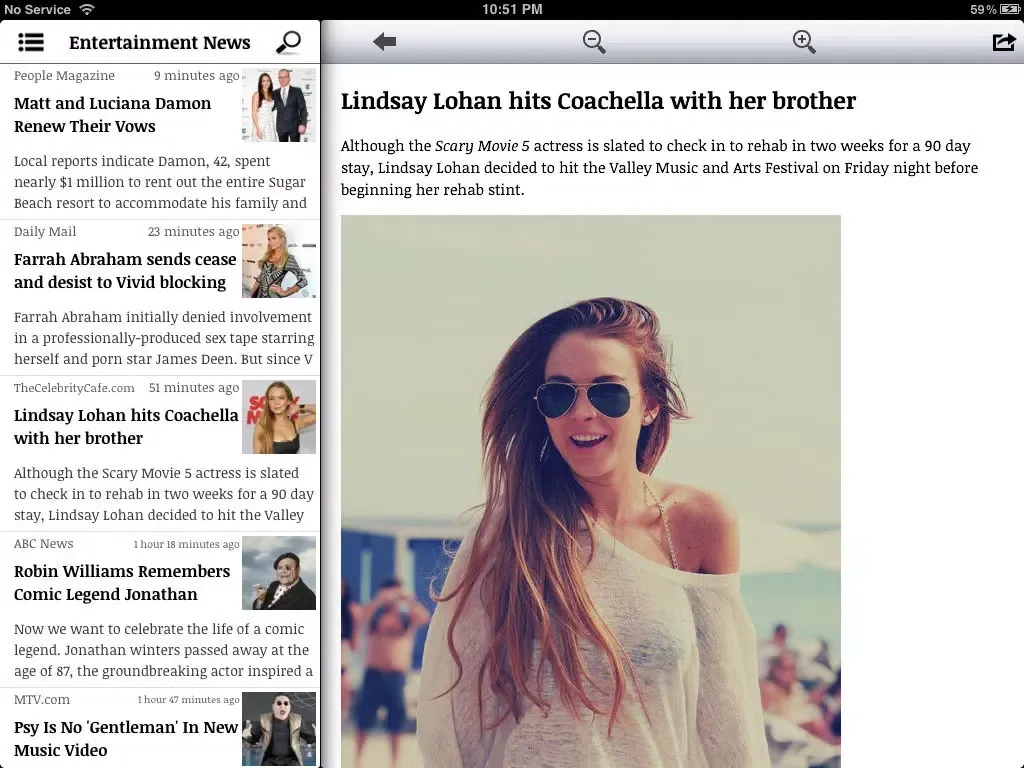Click the Entertainment News title
The image size is (1024, 768).
[160, 42]
